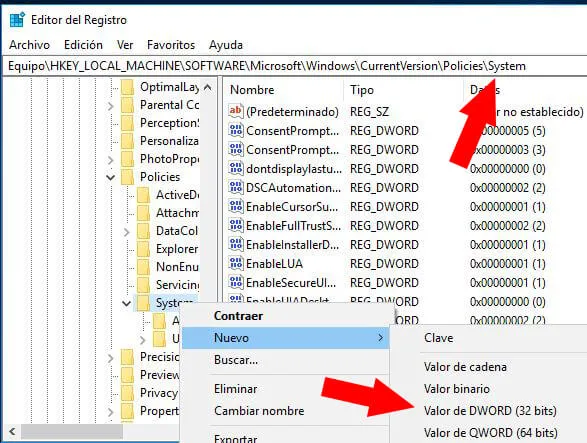
Task: Select the ConsentPrompt value with data 0x00000003
Action: tap(292, 150)
